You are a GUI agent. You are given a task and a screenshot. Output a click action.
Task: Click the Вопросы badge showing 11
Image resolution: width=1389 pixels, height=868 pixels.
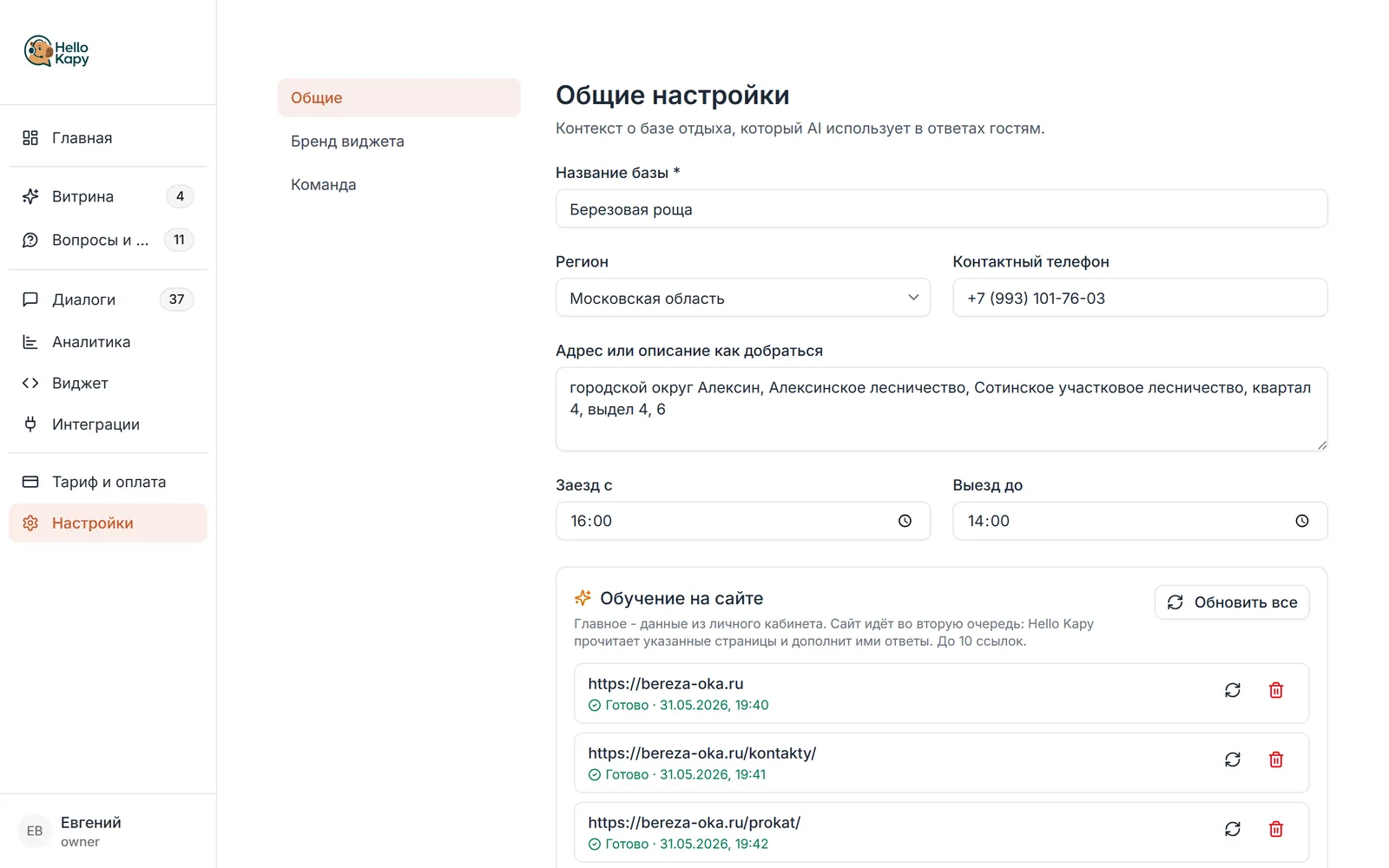point(179,240)
